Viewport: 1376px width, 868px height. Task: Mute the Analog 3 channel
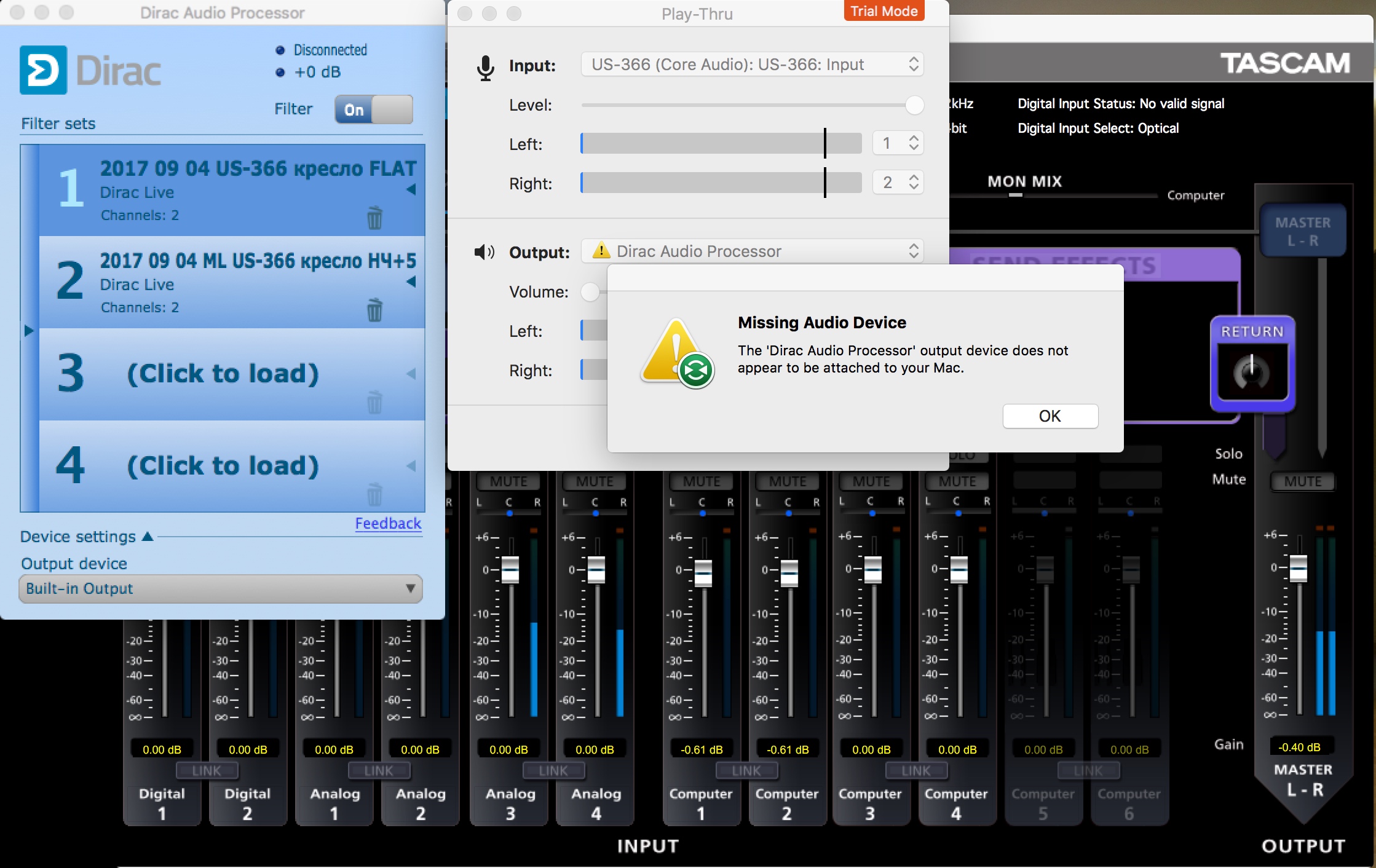coord(508,481)
